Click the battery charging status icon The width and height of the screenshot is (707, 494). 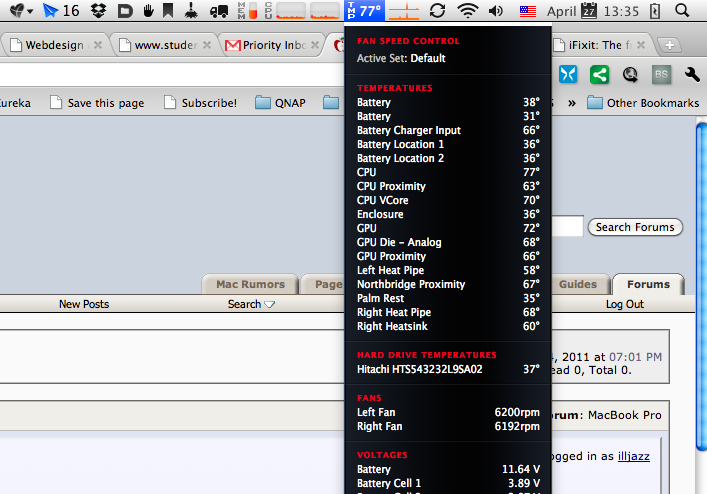pyautogui.click(x=654, y=11)
